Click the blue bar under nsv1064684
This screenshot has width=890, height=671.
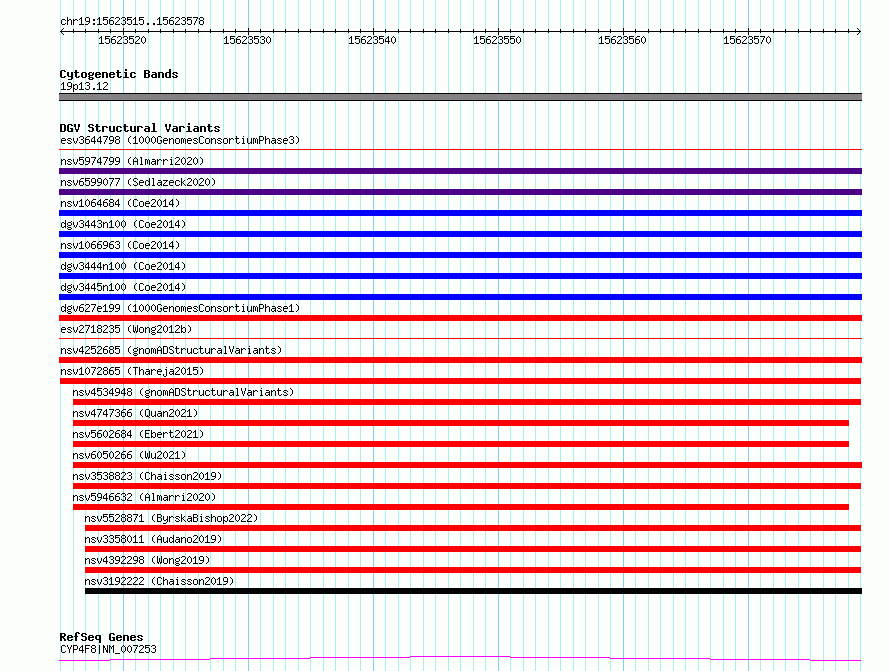460,213
